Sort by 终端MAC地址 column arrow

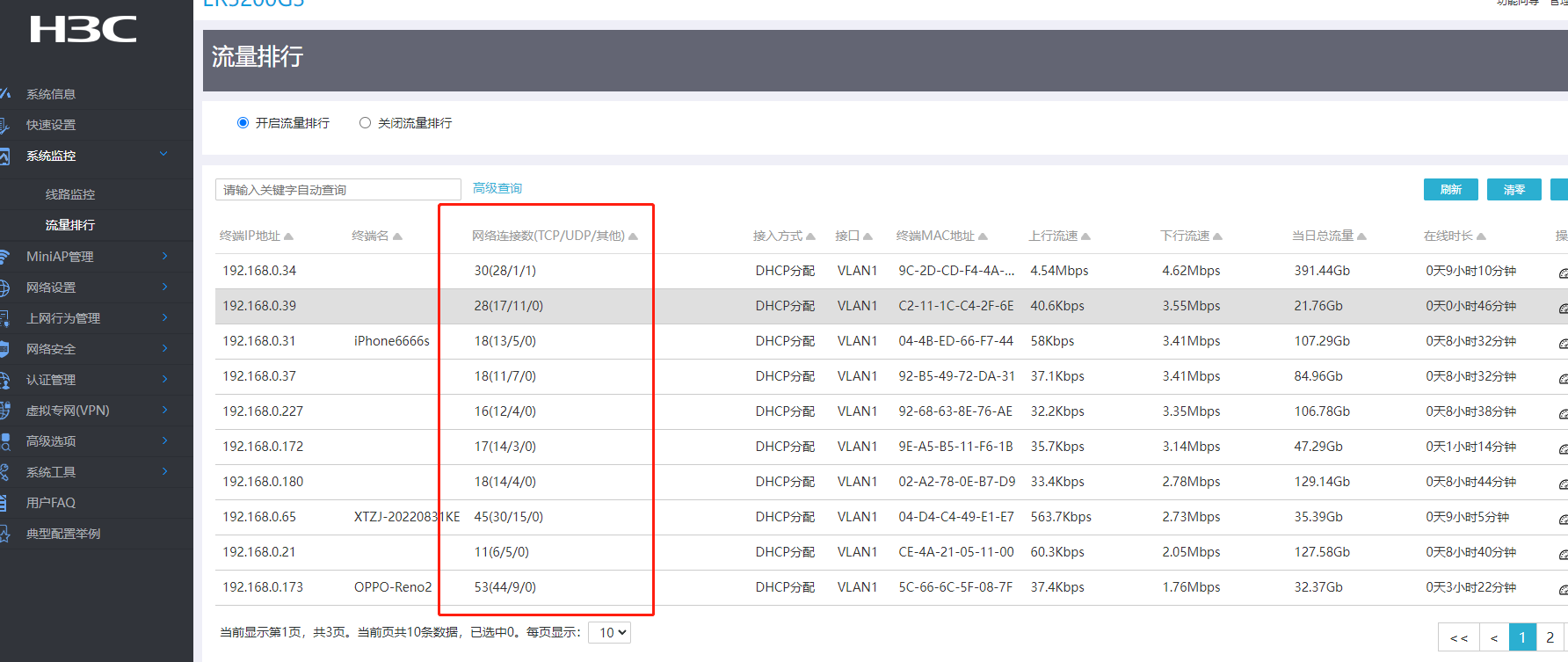(983, 236)
